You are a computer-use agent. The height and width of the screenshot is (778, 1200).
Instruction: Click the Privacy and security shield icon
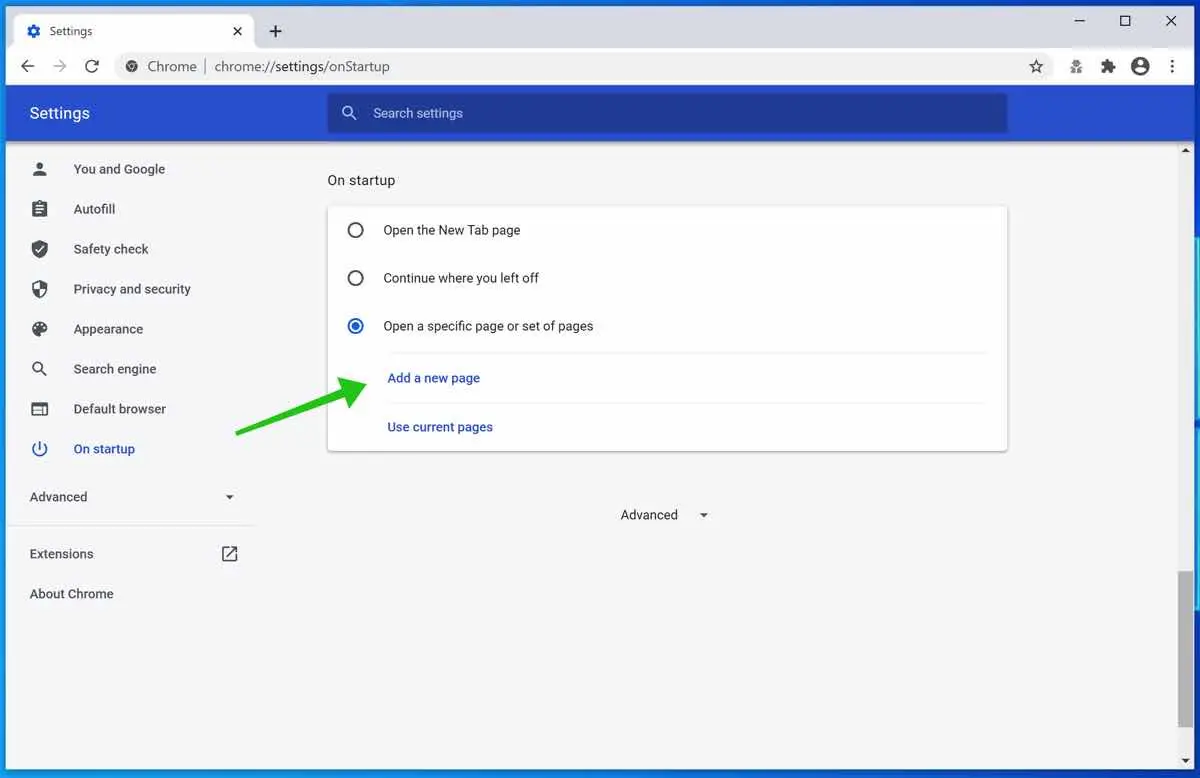40,289
